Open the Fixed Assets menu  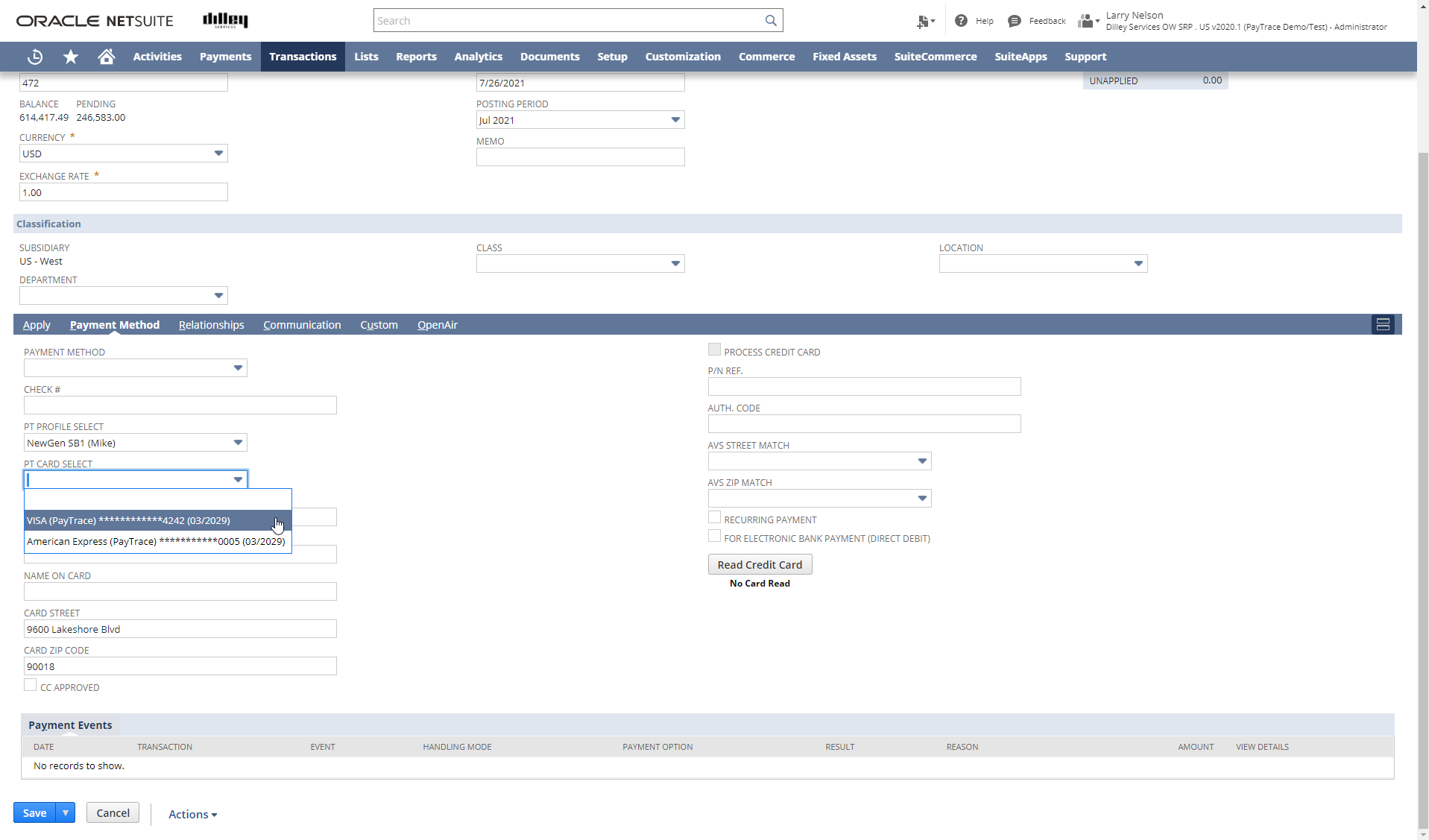click(845, 57)
